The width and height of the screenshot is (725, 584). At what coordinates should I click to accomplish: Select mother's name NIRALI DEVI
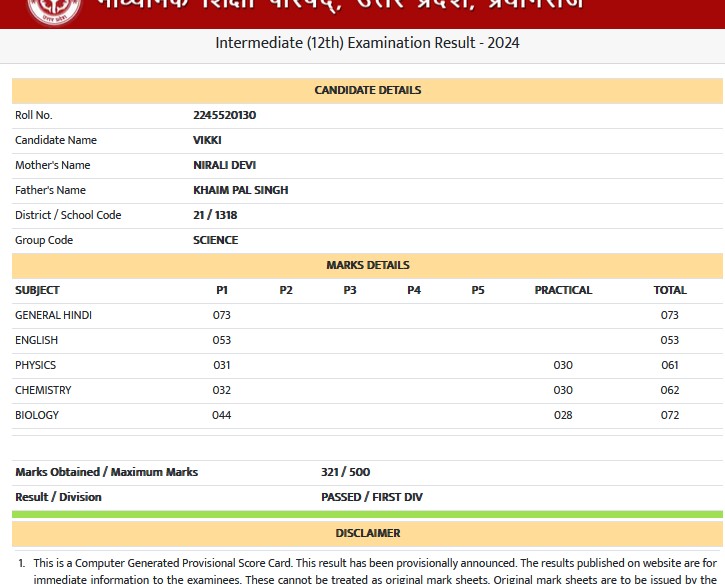(x=224, y=165)
